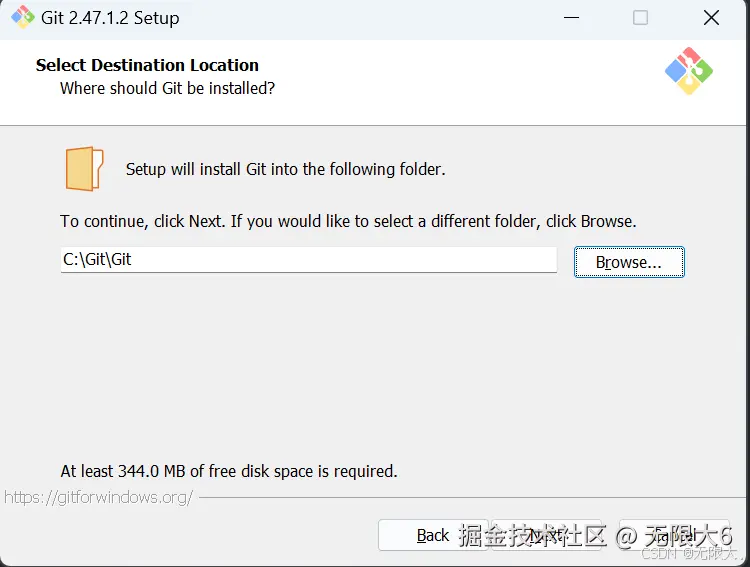Click the C:\Git\Git destination path field

coord(308,260)
